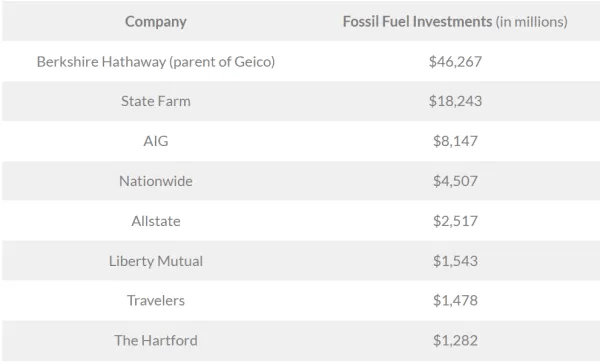Viewport: 600px width, 363px height.
Task: Click the 'parent of Geico' text
Action: tap(222, 62)
